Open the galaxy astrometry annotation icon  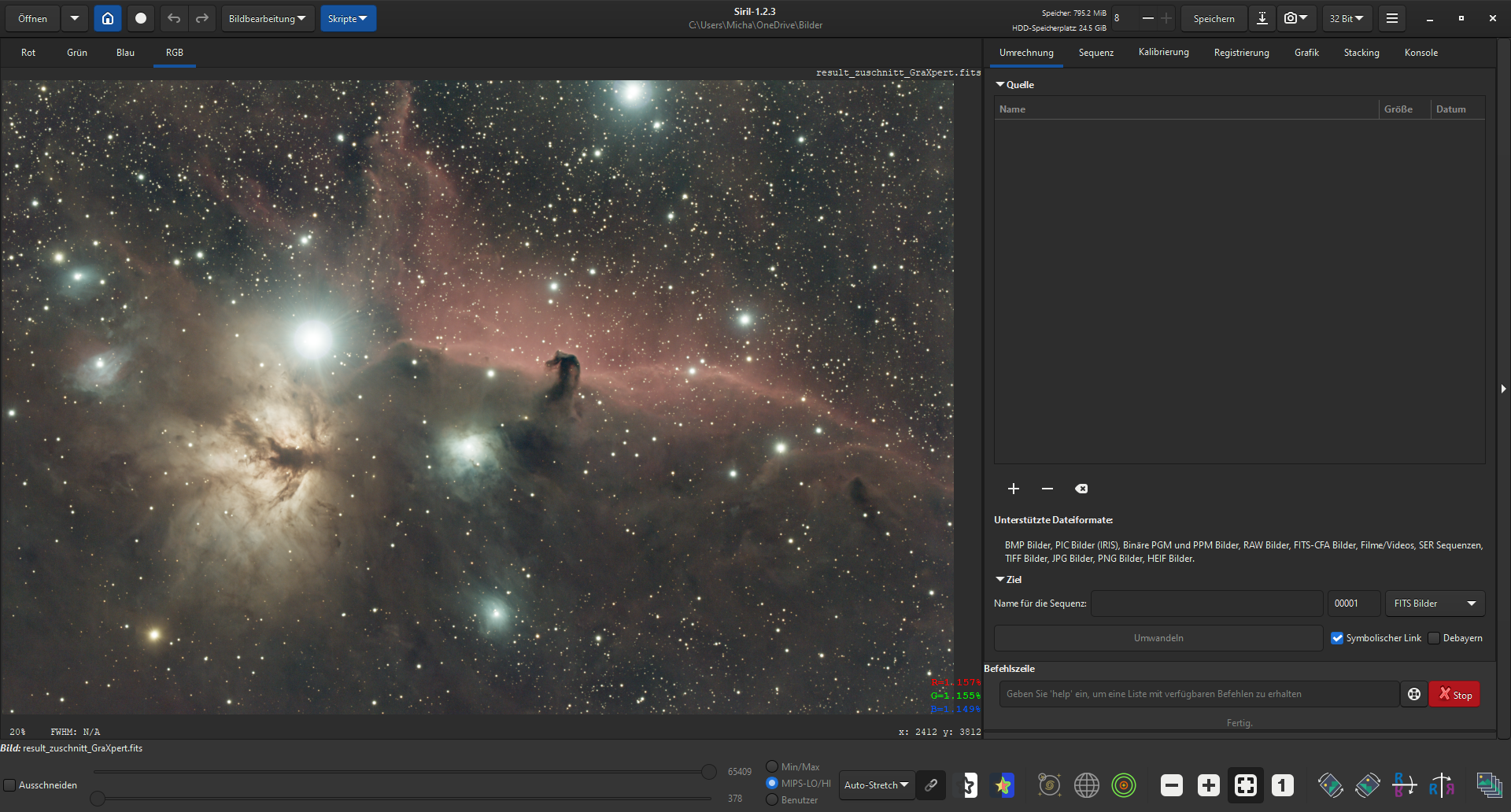pos(1049,785)
